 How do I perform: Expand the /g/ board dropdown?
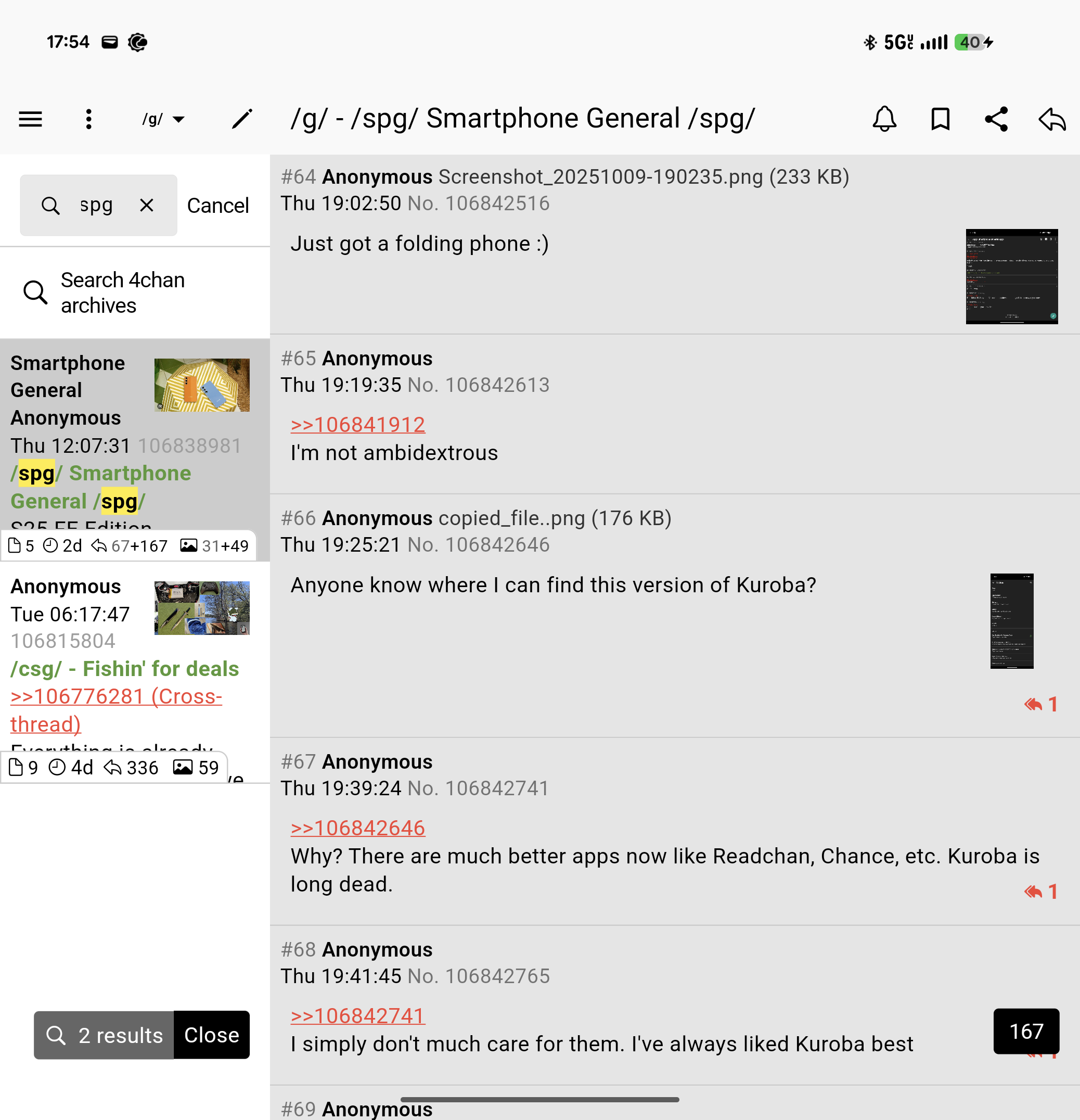163,119
